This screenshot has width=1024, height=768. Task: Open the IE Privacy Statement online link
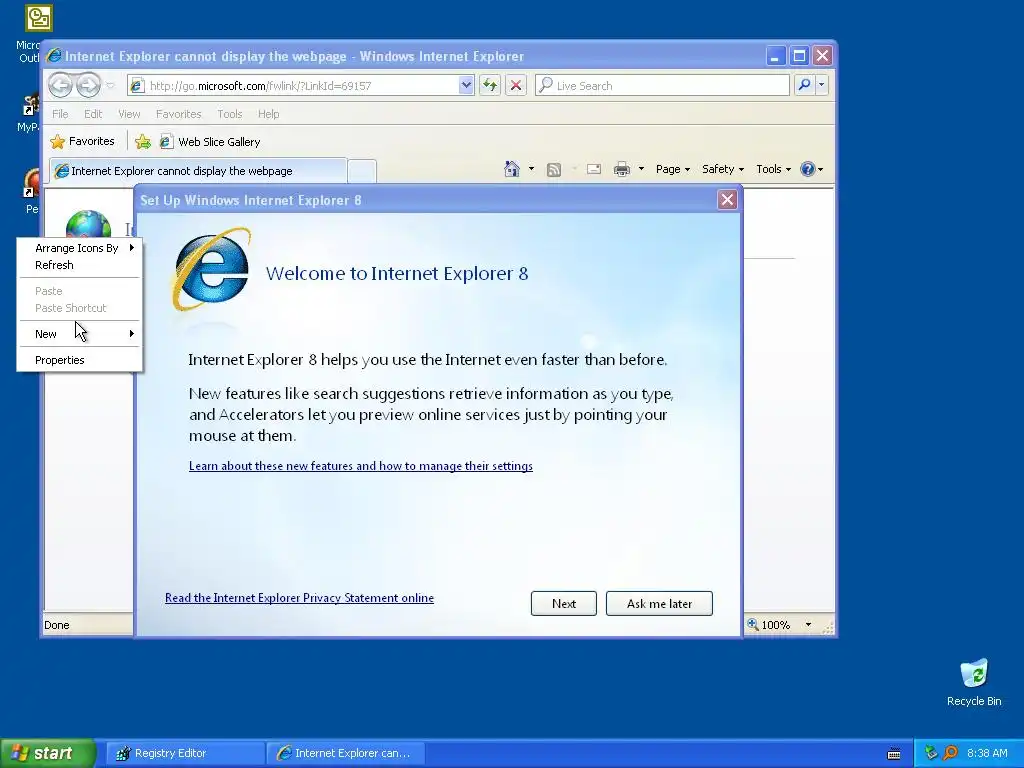[299, 598]
